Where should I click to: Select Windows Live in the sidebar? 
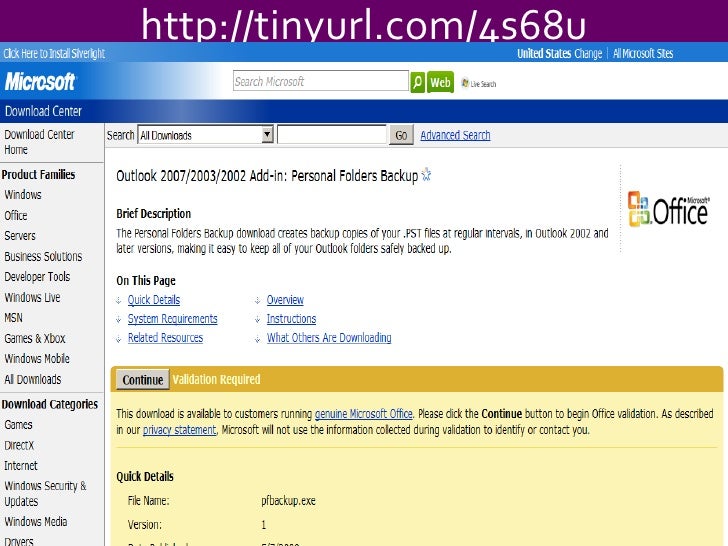(x=32, y=297)
